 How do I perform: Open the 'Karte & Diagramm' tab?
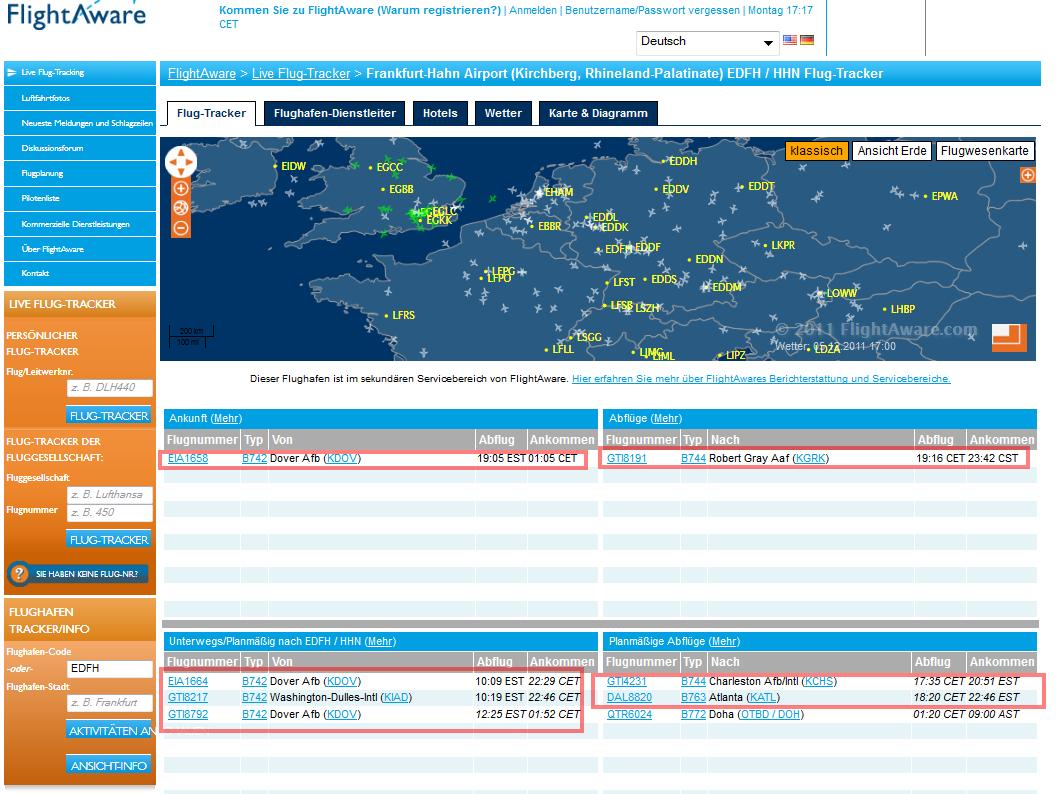click(598, 114)
